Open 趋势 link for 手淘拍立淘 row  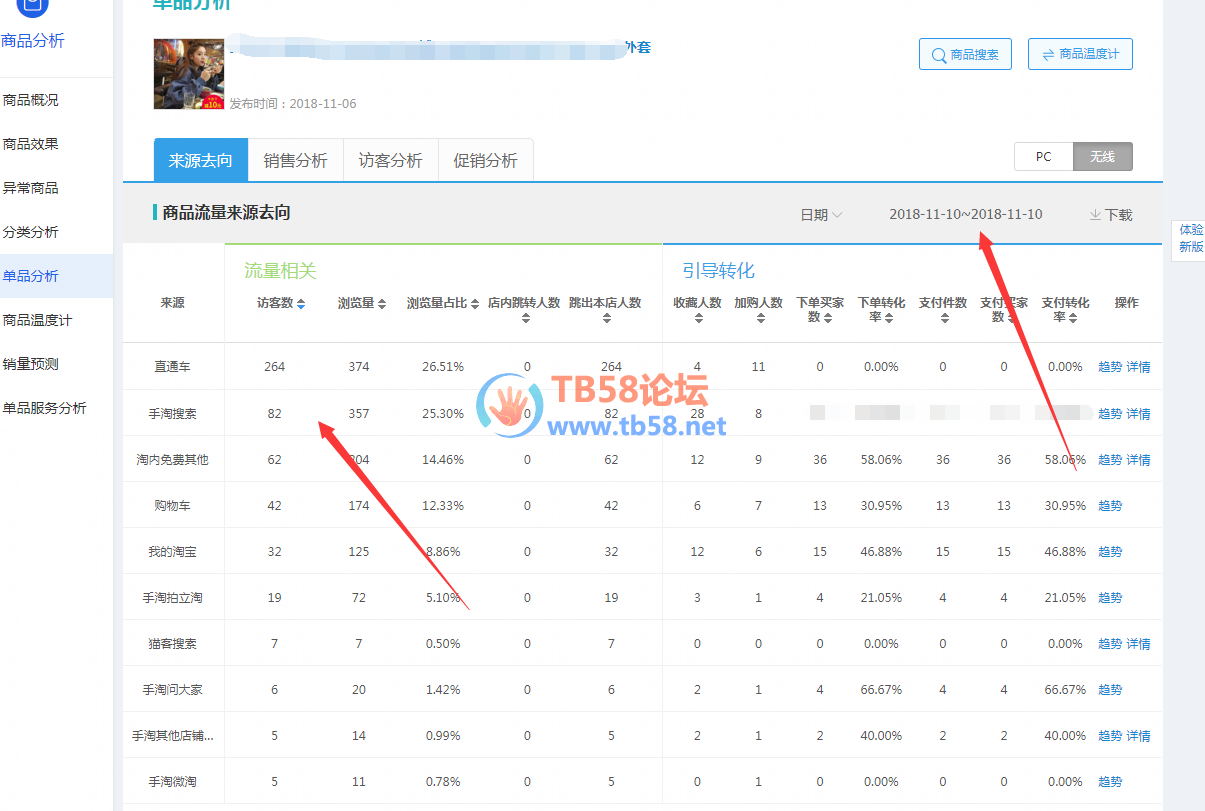point(1110,598)
